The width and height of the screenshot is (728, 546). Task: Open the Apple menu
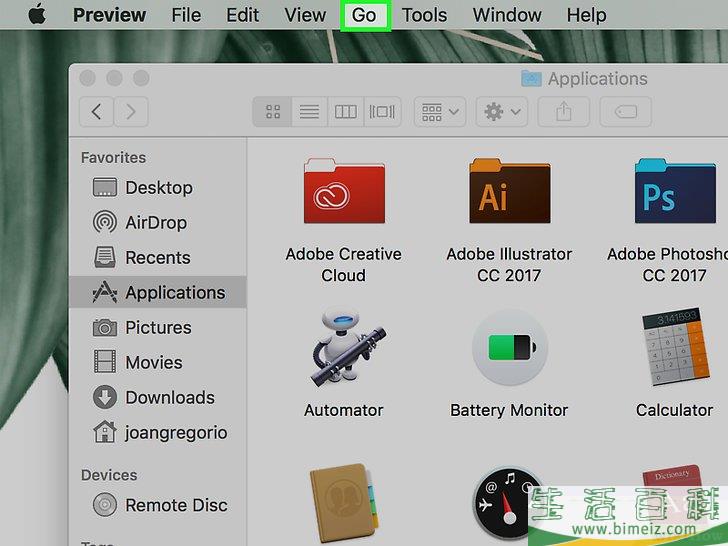37,14
